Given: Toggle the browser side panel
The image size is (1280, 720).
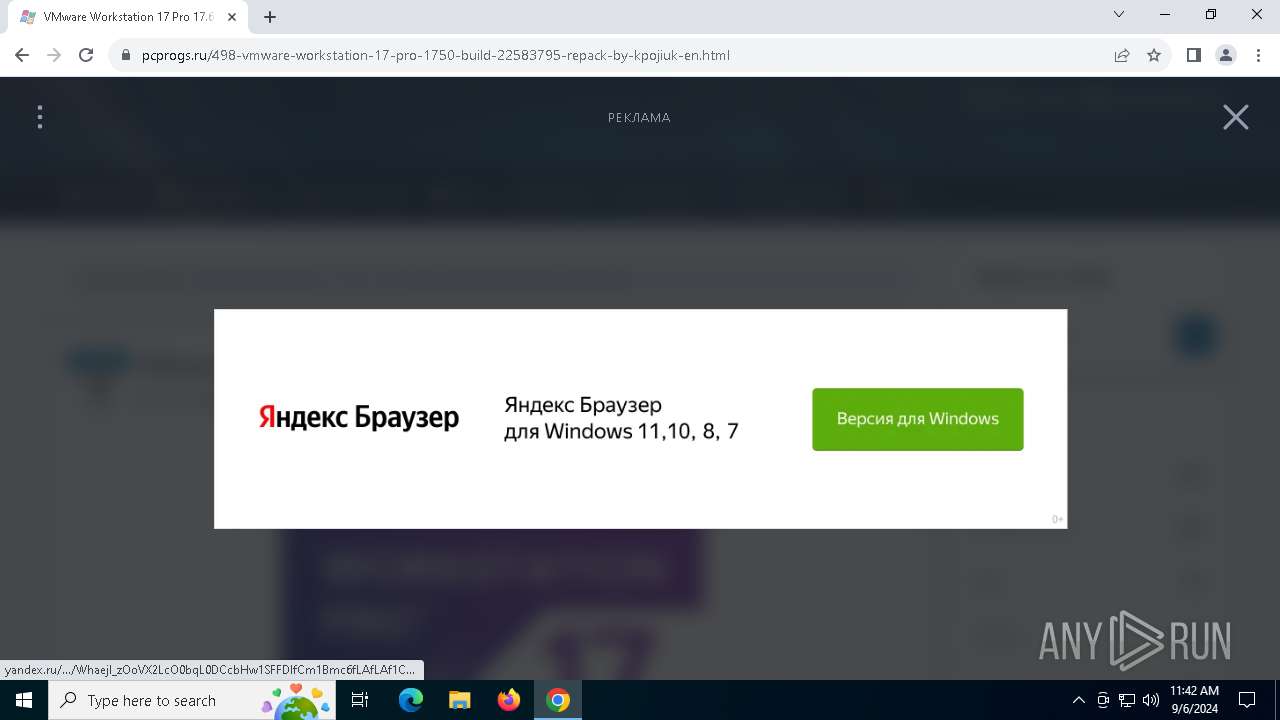Looking at the screenshot, I should tap(1193, 55).
